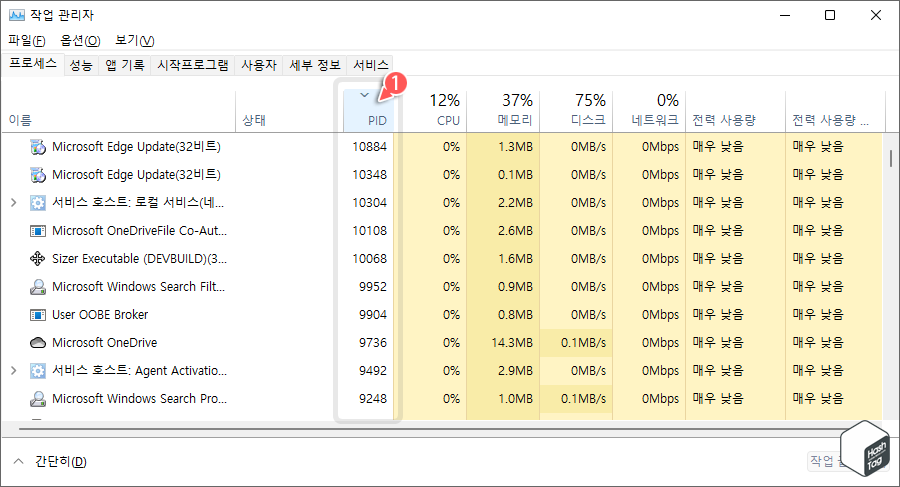Sort by 메모리 37% column header

click(x=503, y=111)
